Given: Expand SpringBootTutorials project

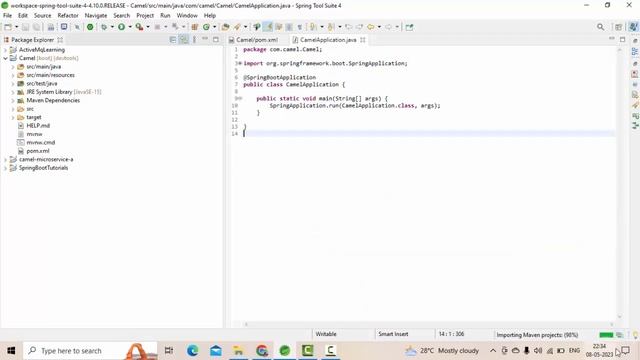Looking at the screenshot, I should (x=5, y=168).
